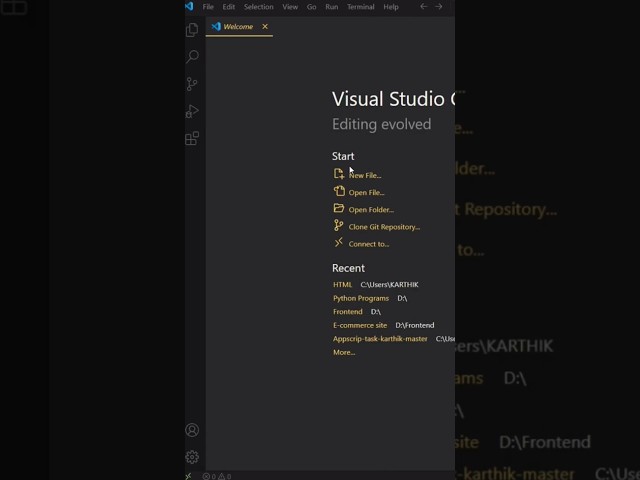Click the Clone Git Repository branch icon

[x=338, y=225]
